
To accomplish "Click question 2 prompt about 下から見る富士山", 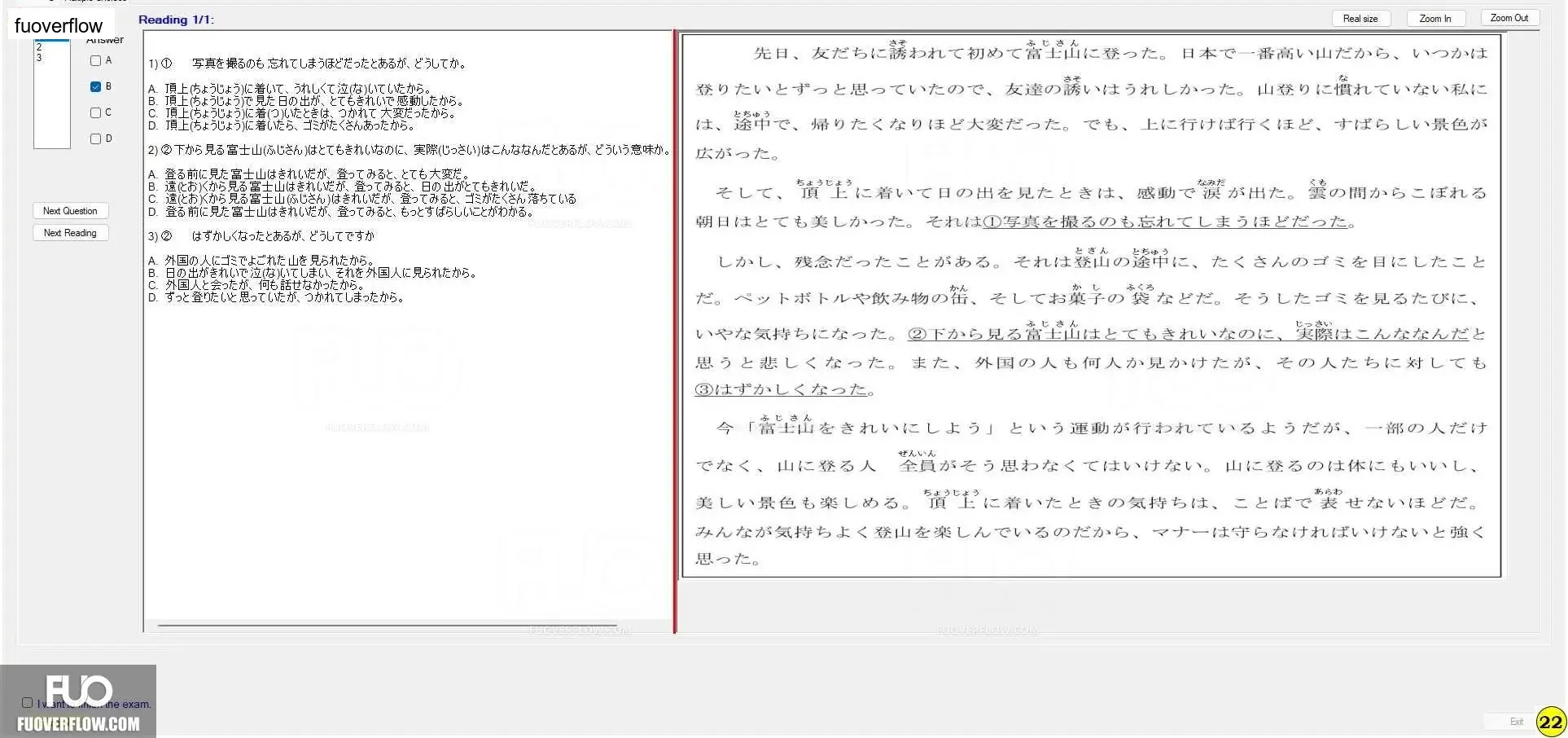I will tap(410, 150).
